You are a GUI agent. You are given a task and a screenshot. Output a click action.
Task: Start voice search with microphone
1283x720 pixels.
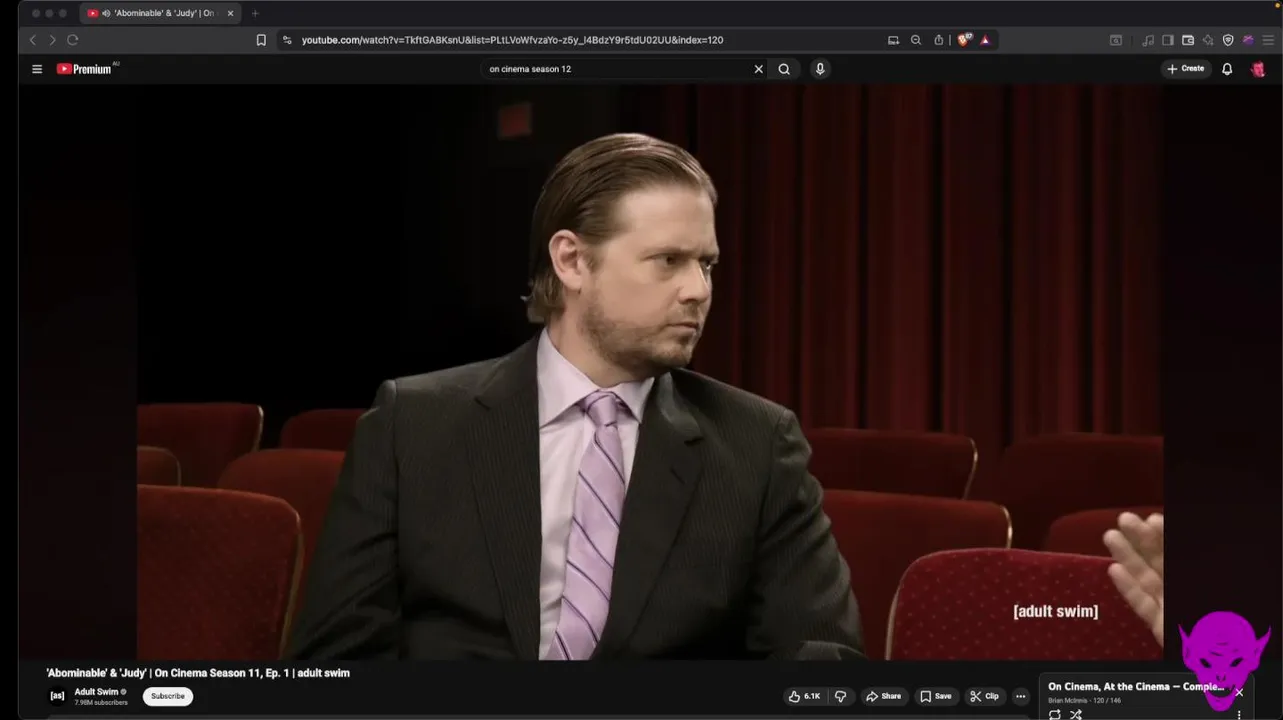820,69
